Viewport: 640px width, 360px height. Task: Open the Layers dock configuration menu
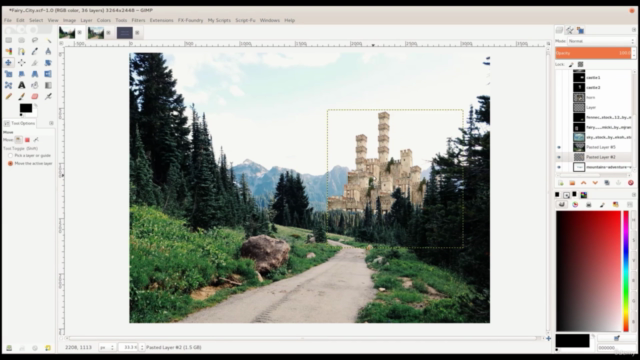click(x=633, y=30)
